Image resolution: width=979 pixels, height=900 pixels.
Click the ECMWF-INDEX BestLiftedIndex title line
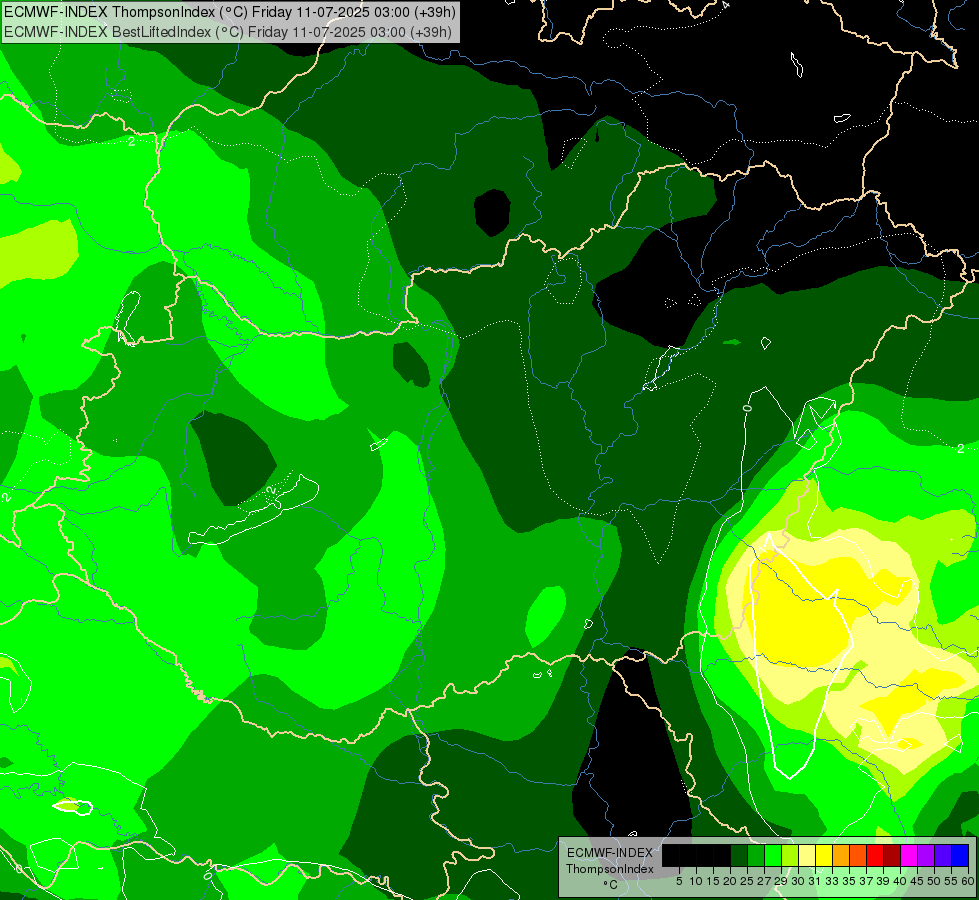(x=228, y=32)
